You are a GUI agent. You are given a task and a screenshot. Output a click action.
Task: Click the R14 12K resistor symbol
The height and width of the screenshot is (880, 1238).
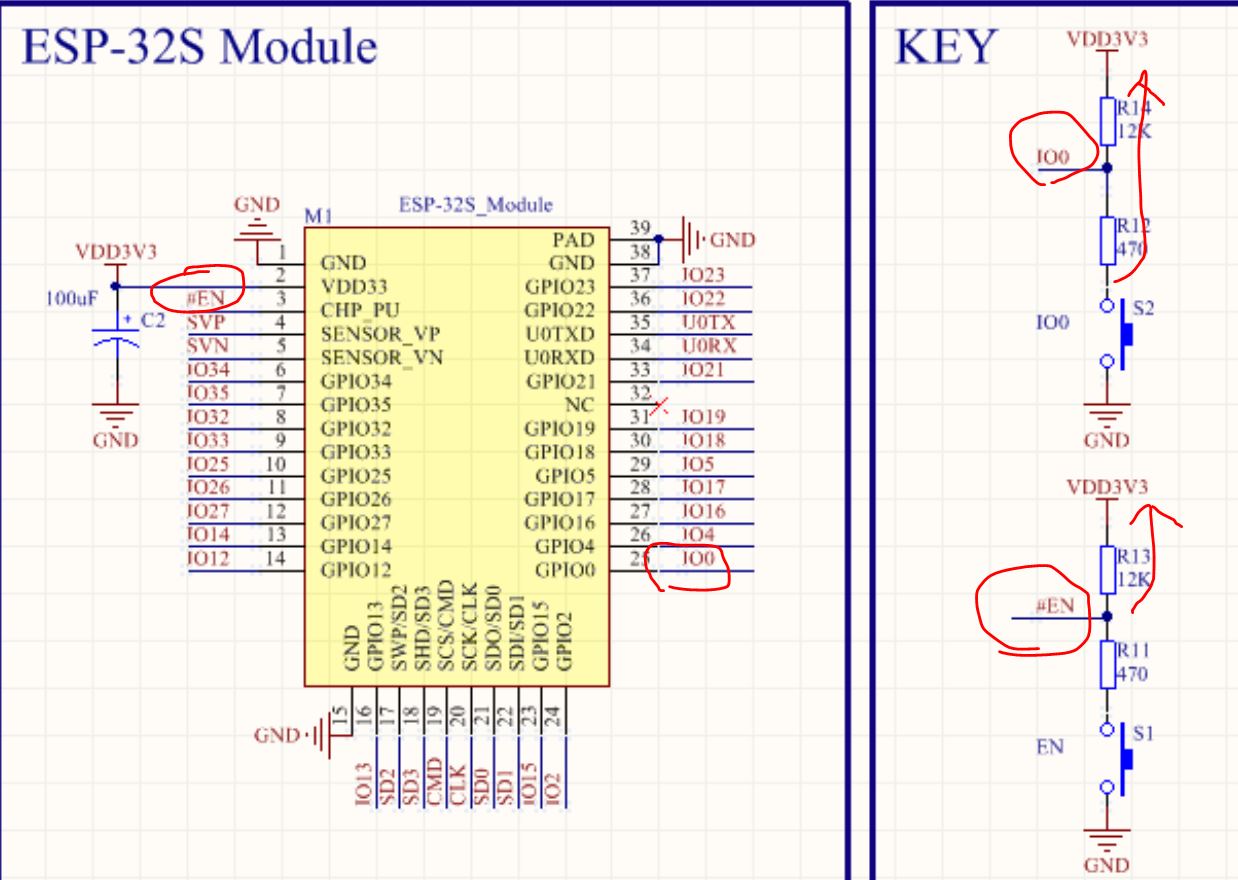click(1106, 121)
